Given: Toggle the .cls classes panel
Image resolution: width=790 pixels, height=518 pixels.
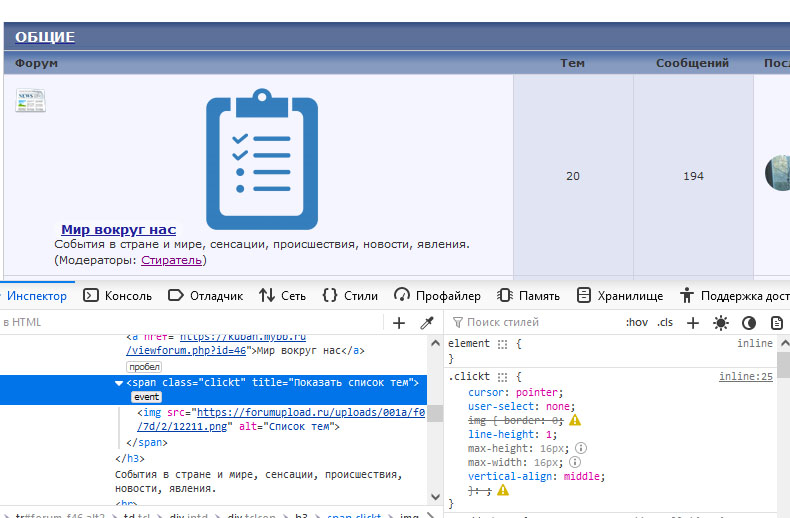Looking at the screenshot, I should point(665,322).
